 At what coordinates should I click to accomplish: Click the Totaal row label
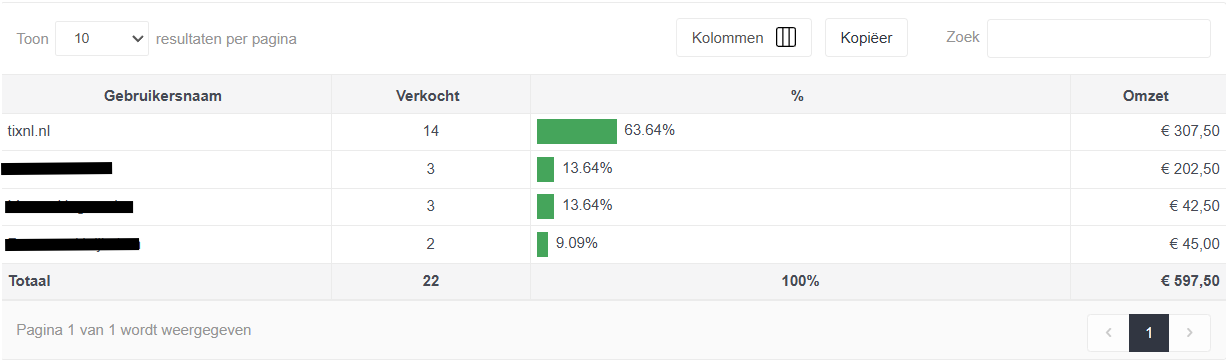pos(29,281)
